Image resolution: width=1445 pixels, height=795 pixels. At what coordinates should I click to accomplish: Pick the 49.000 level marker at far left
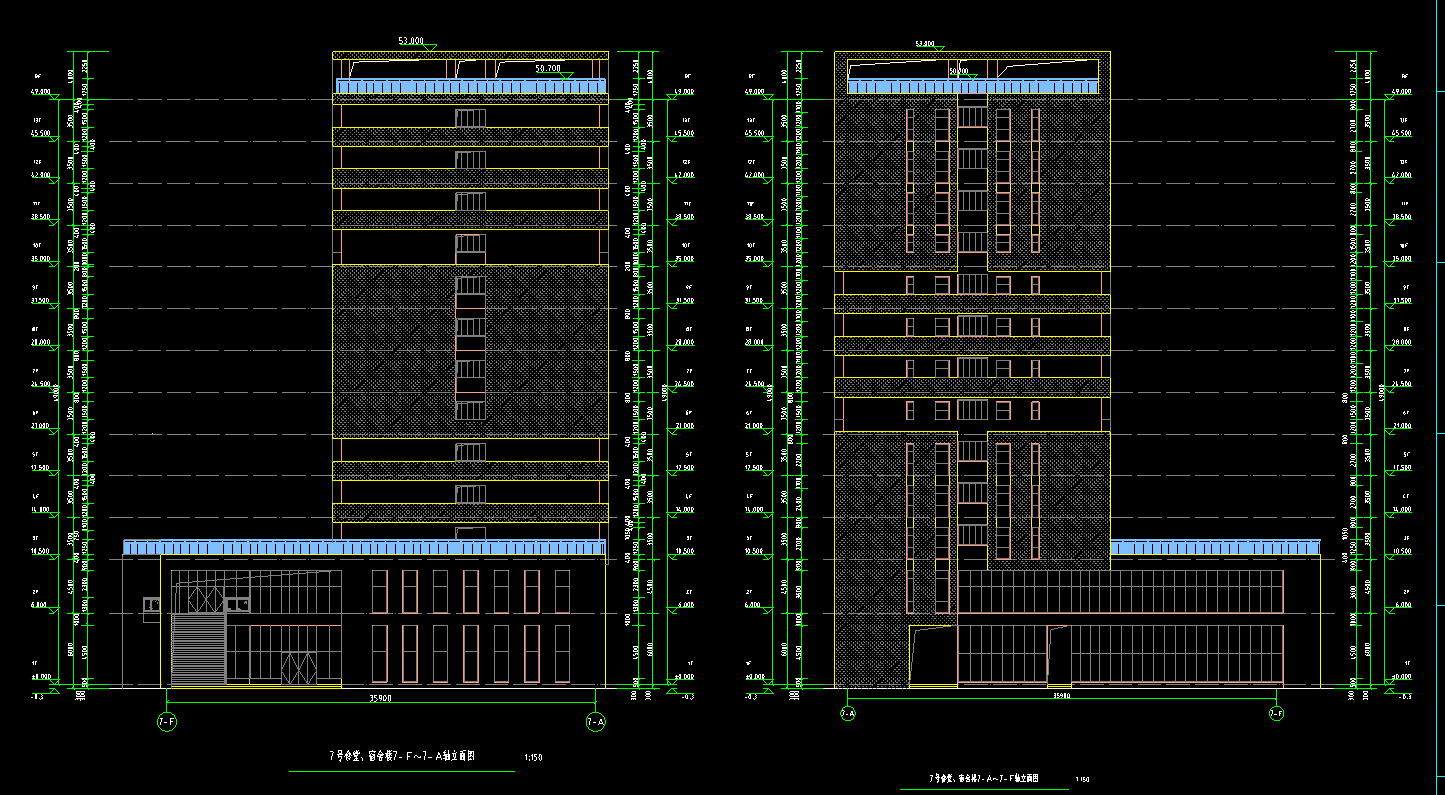(40, 91)
